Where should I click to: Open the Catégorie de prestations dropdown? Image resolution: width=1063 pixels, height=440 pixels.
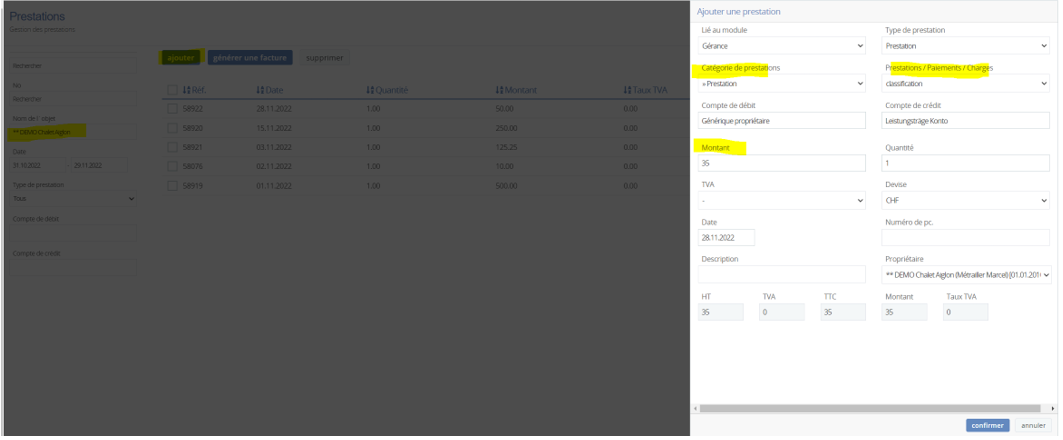pos(782,84)
